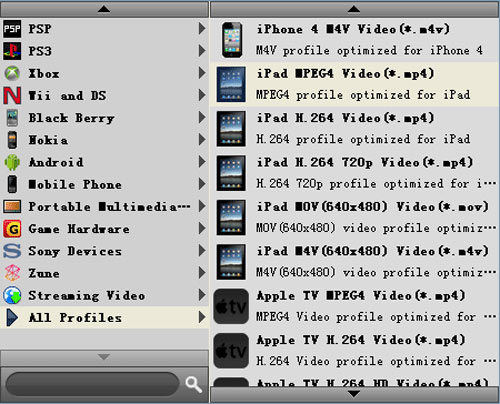500x404 pixels.
Task: Choose Apple TV MPEG4 Video(*.mp4) profile
Action: [x=354, y=306]
